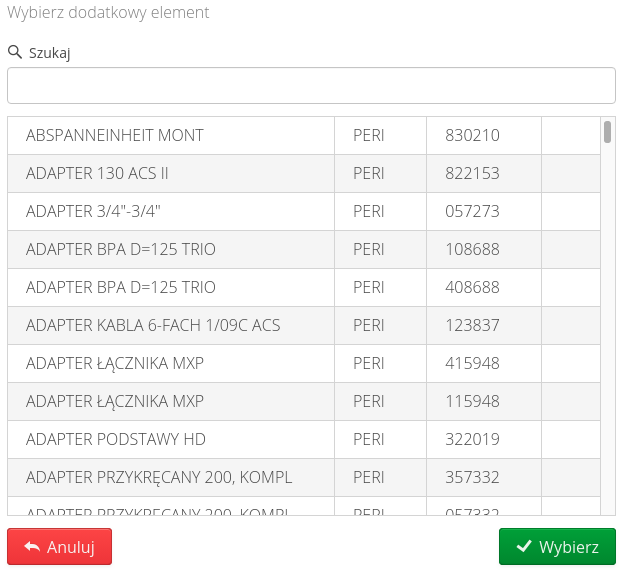Select ADAPTER ŁĄCZNIKA MXP with code 115948

point(115,401)
